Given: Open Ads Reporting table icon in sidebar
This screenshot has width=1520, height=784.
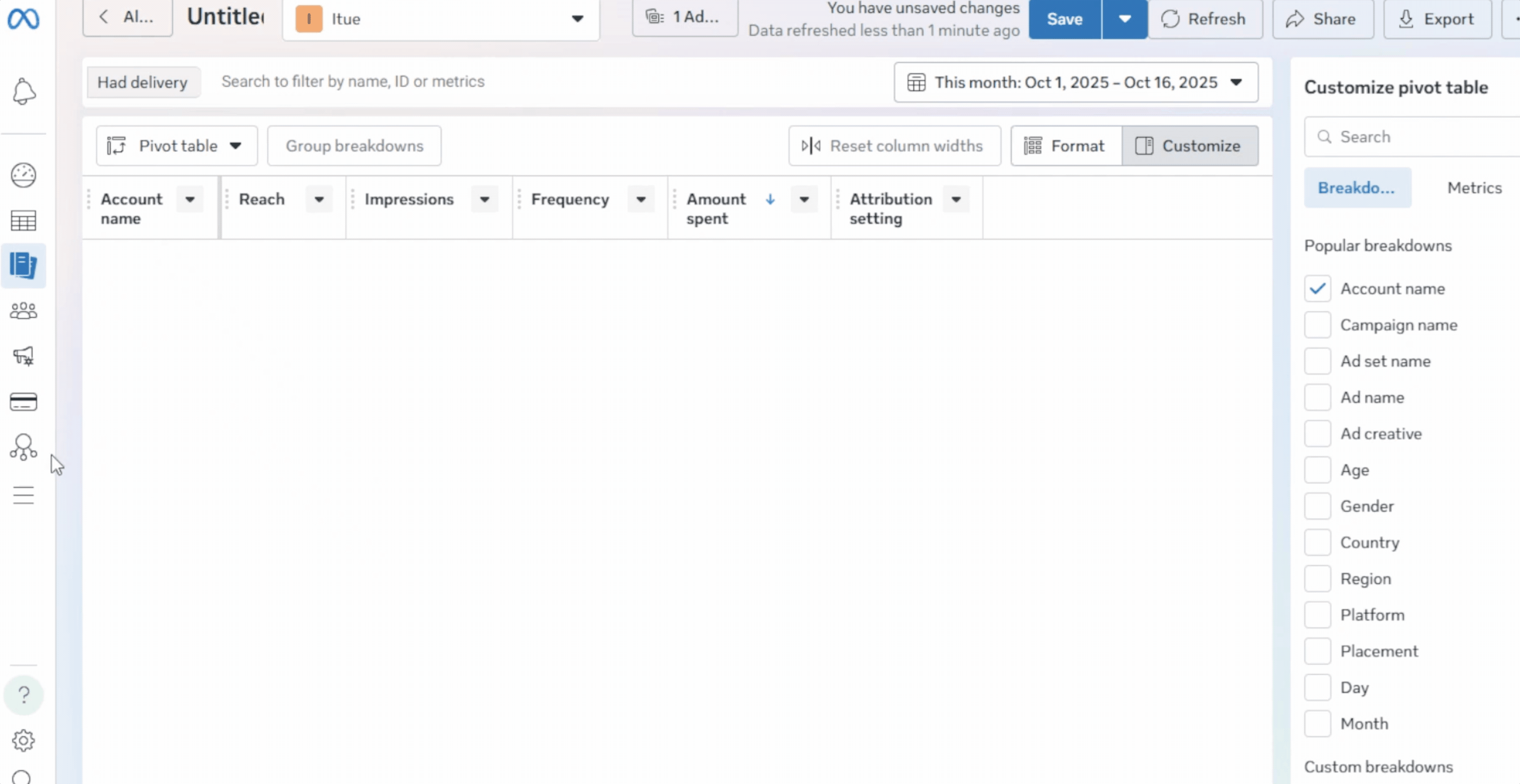Looking at the screenshot, I should click(24, 221).
